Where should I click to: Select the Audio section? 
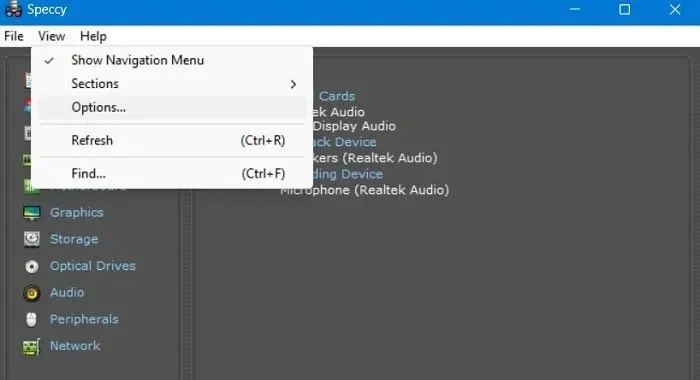click(67, 292)
